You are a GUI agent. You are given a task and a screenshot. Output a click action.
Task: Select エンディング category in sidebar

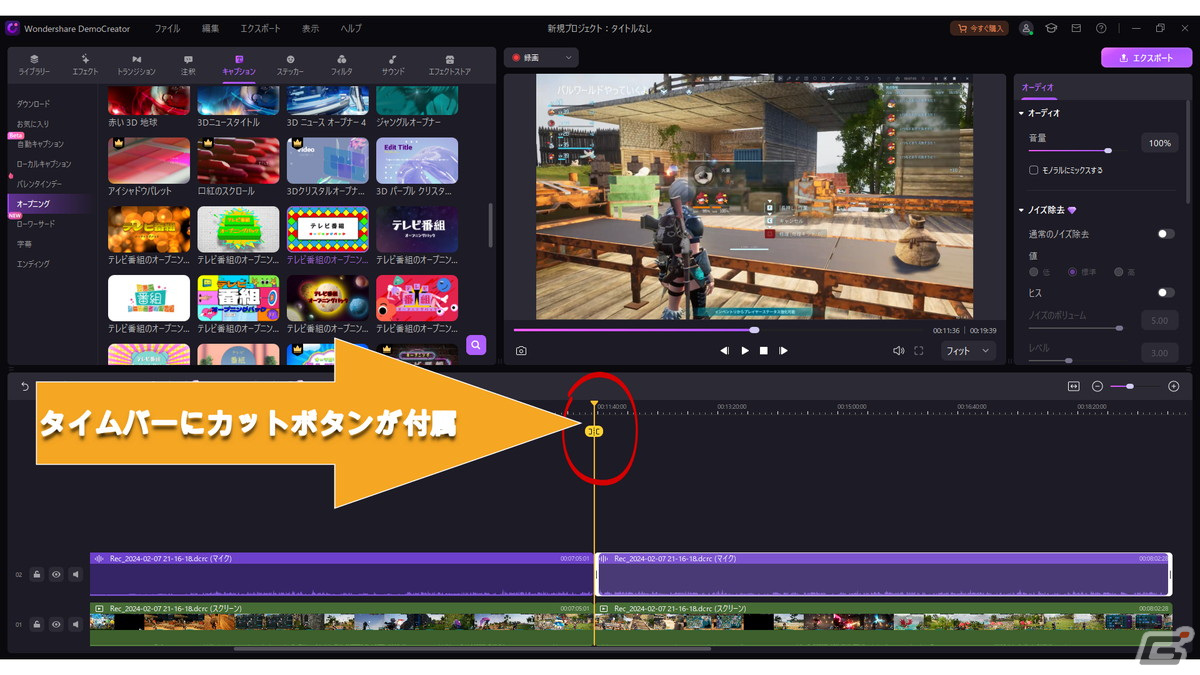click(32, 264)
